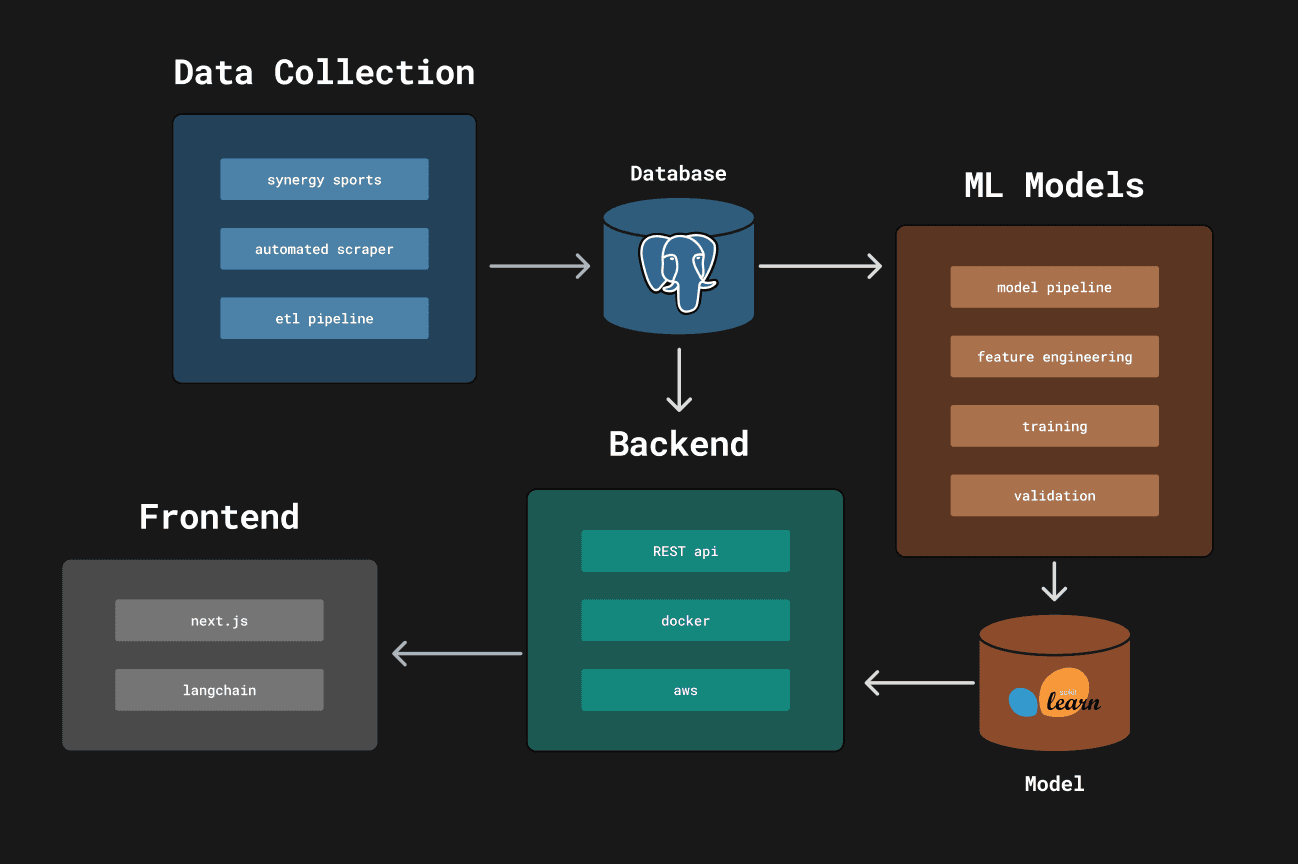The height and width of the screenshot is (864, 1298).
Task: Select the synergy sports box
Action: point(324,179)
